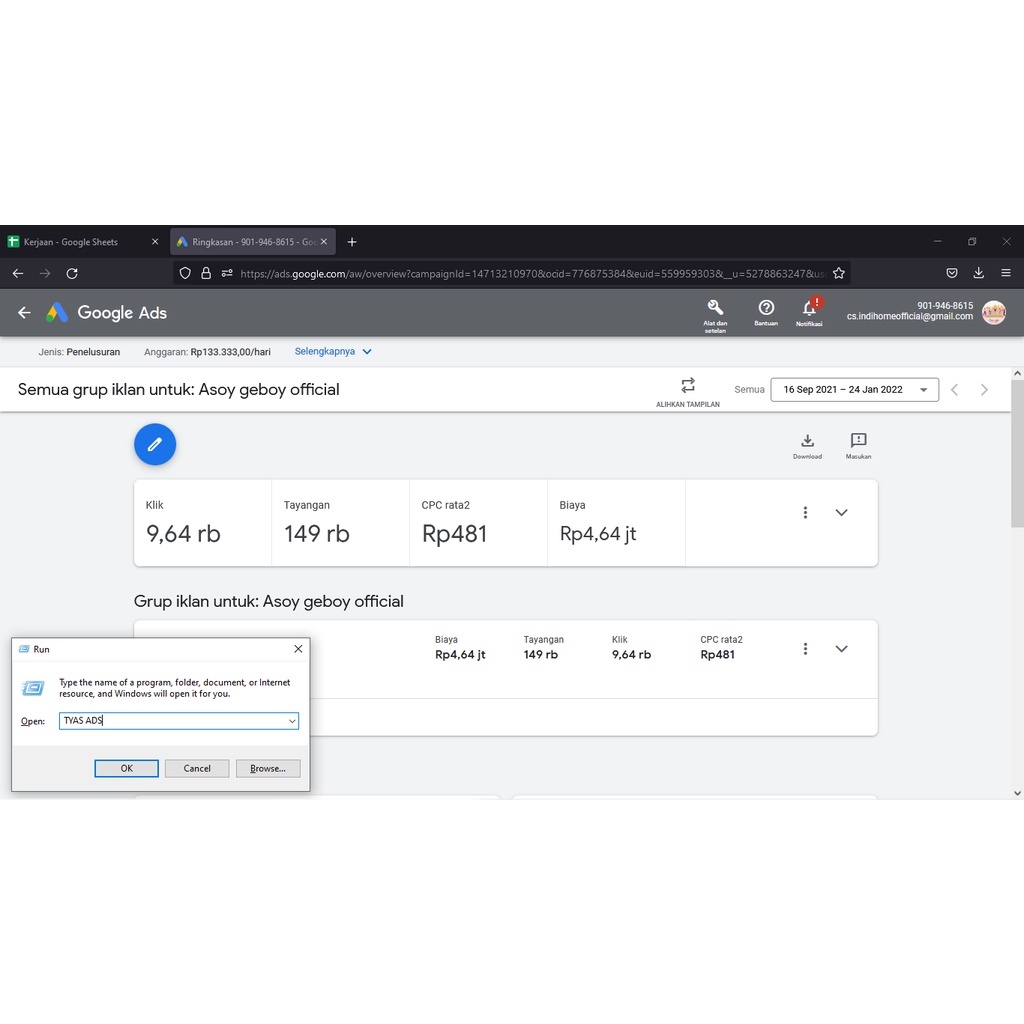
Task: Cancel the Run dialog
Action: coord(197,769)
